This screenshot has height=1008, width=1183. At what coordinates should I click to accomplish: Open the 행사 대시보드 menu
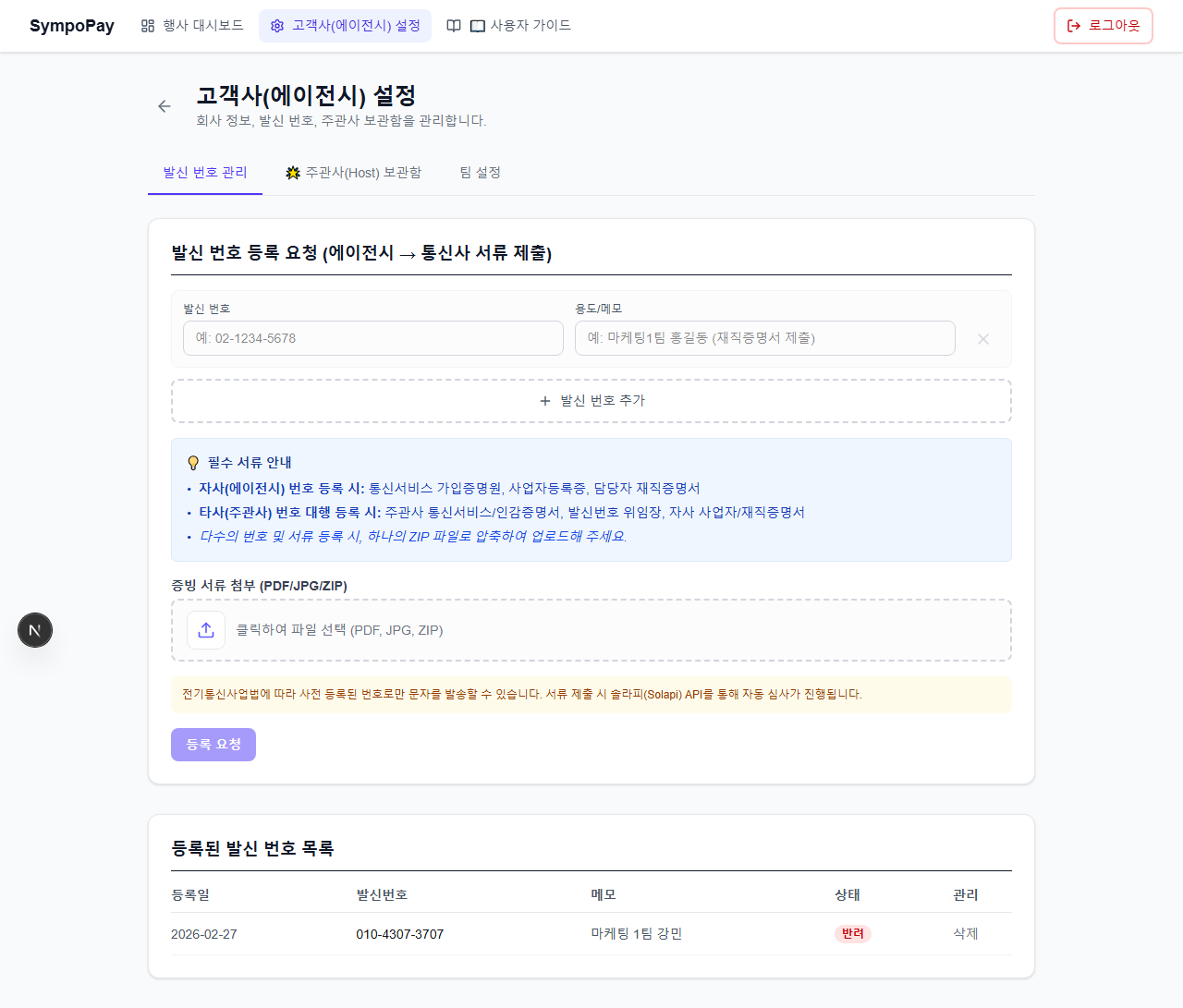[x=192, y=26]
